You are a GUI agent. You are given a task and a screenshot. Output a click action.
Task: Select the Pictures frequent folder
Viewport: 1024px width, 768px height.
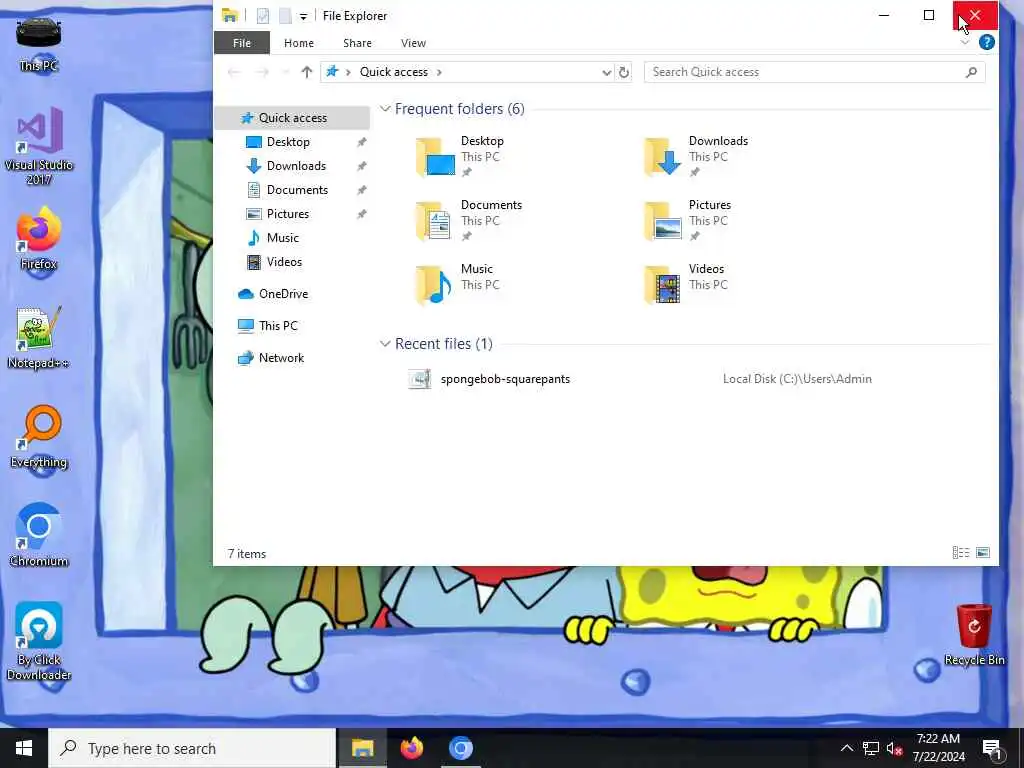(688, 221)
